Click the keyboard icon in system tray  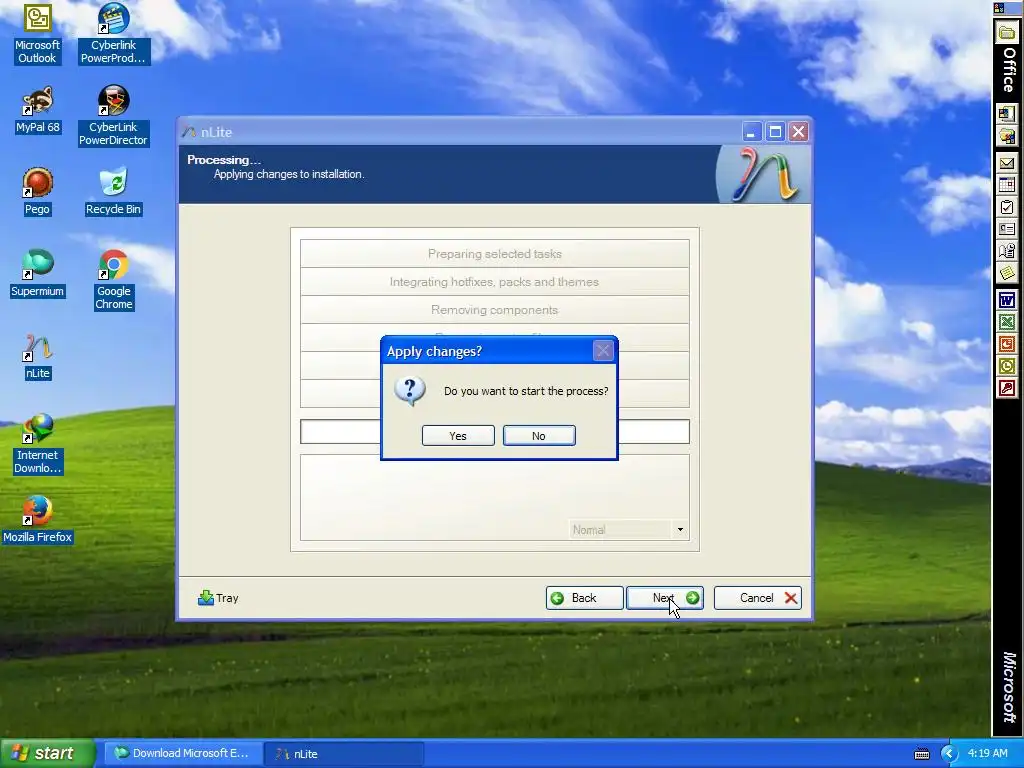tap(921, 754)
